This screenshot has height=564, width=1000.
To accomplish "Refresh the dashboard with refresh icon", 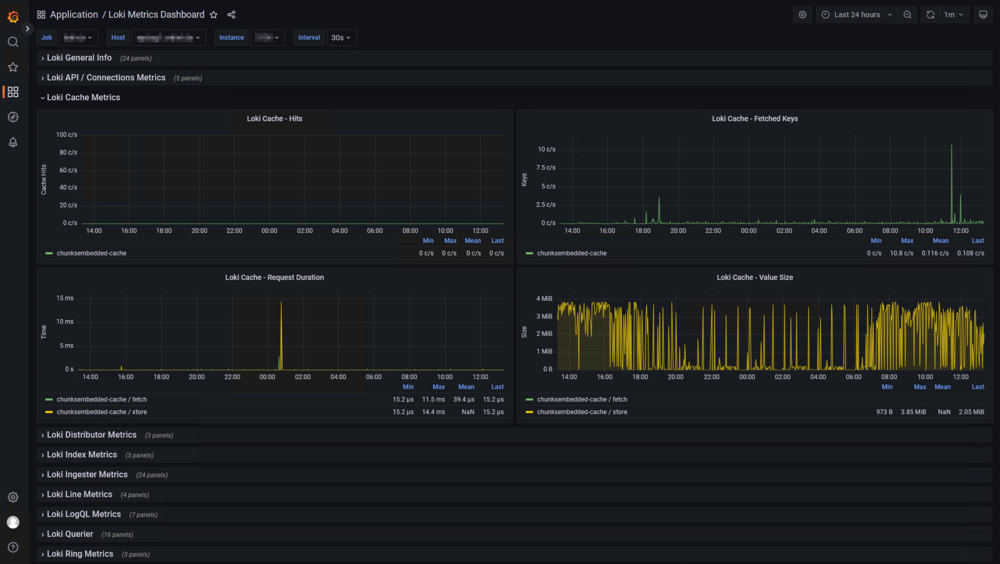I will (x=930, y=15).
